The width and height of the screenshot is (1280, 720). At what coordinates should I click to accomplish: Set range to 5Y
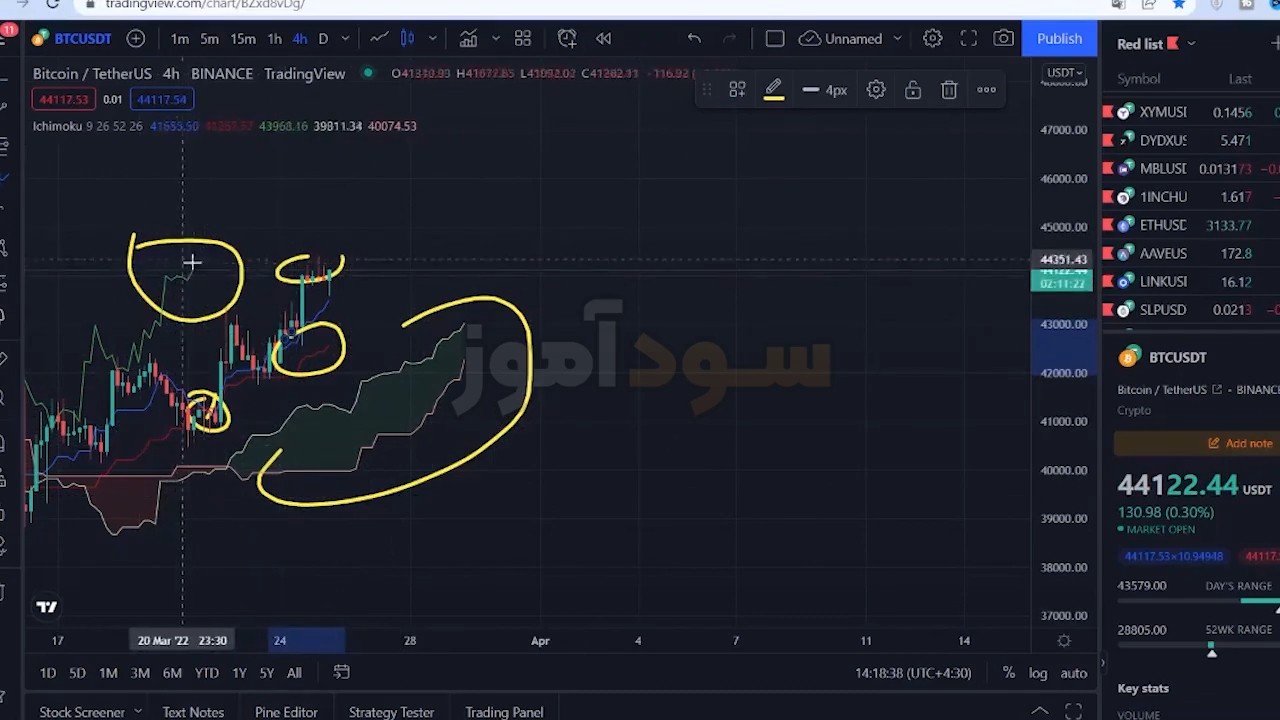tap(266, 673)
